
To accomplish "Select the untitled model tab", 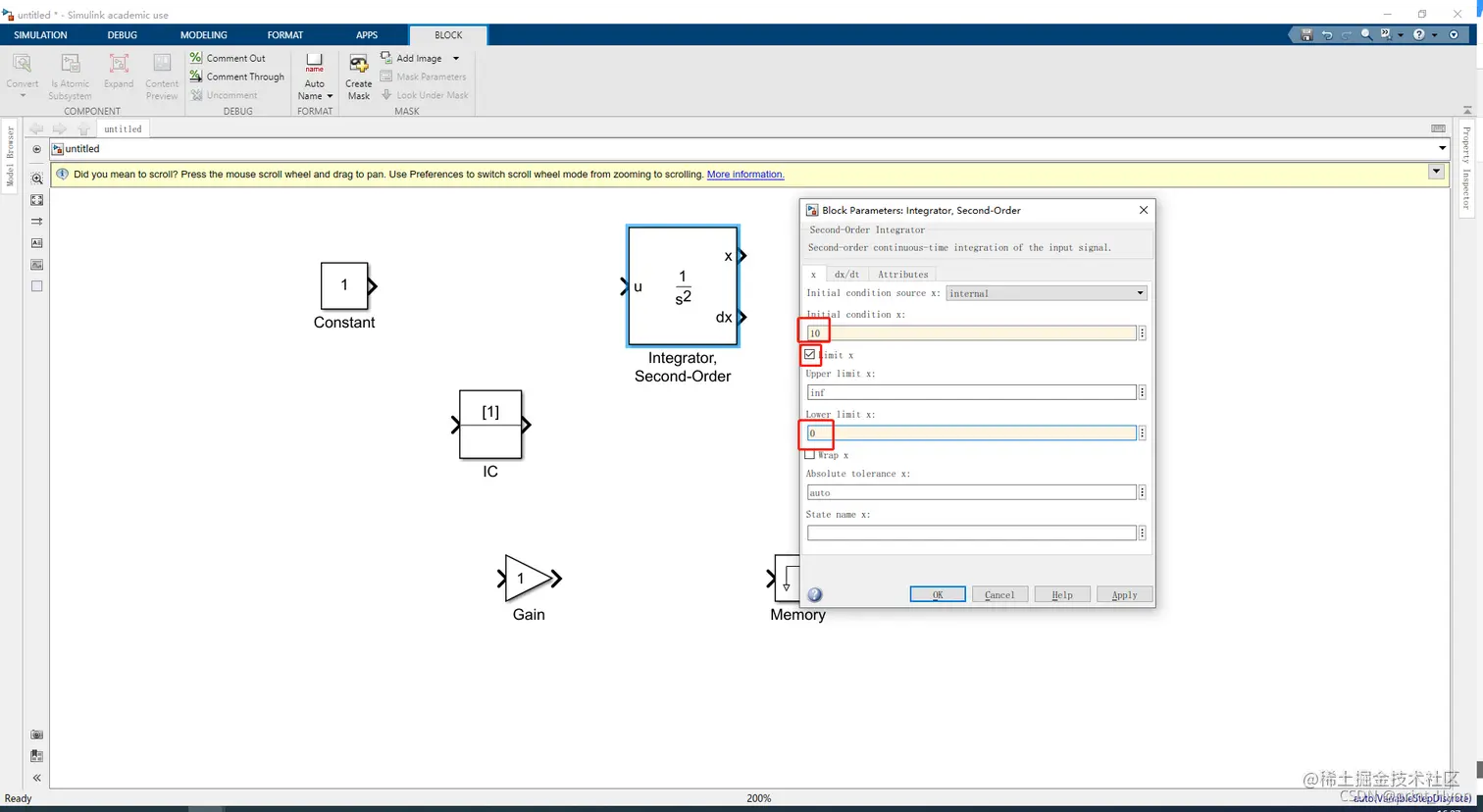I will [x=123, y=128].
